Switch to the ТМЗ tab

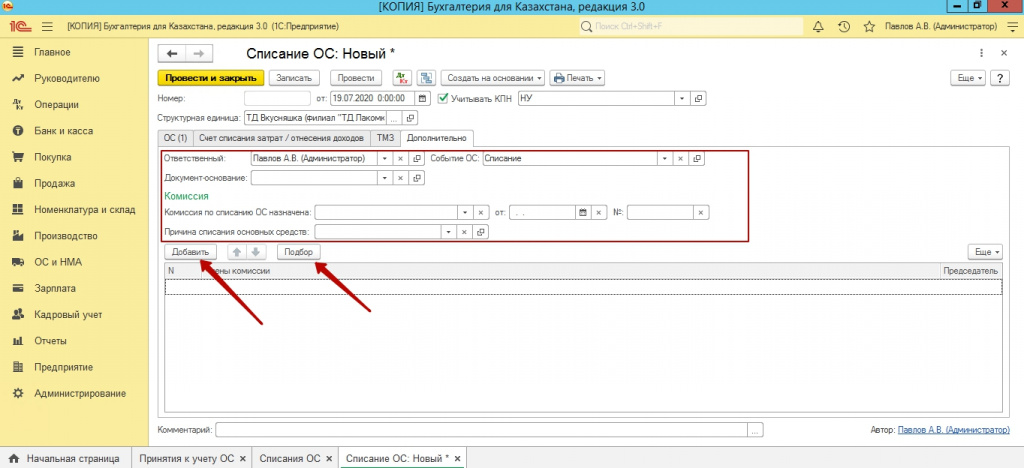click(386, 138)
